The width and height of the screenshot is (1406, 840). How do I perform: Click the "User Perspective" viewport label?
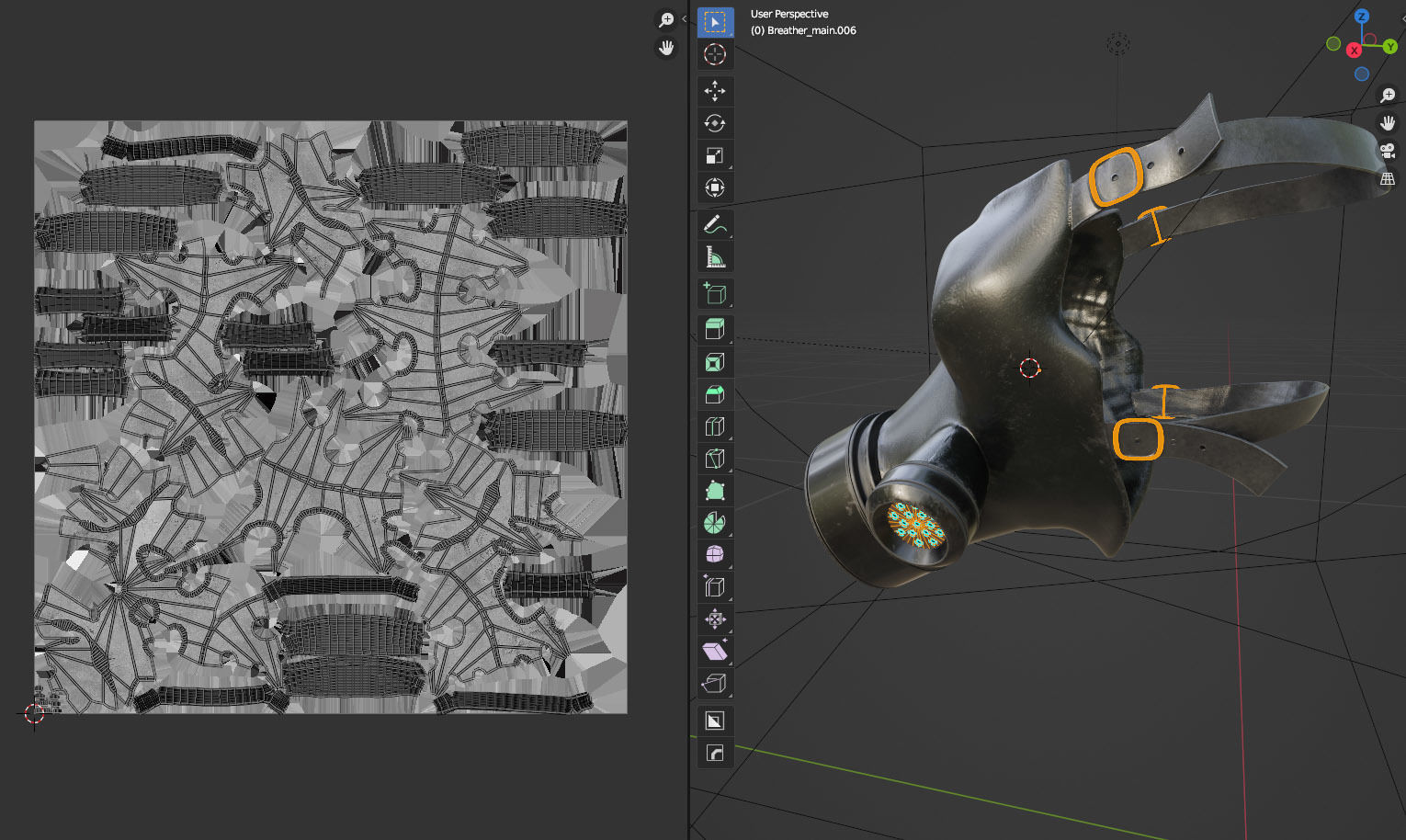click(x=789, y=14)
